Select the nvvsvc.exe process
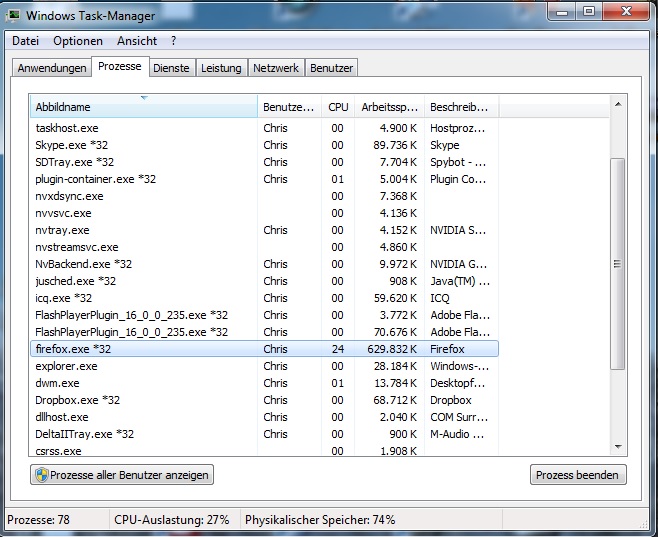The width and height of the screenshot is (658, 537). 264,213
